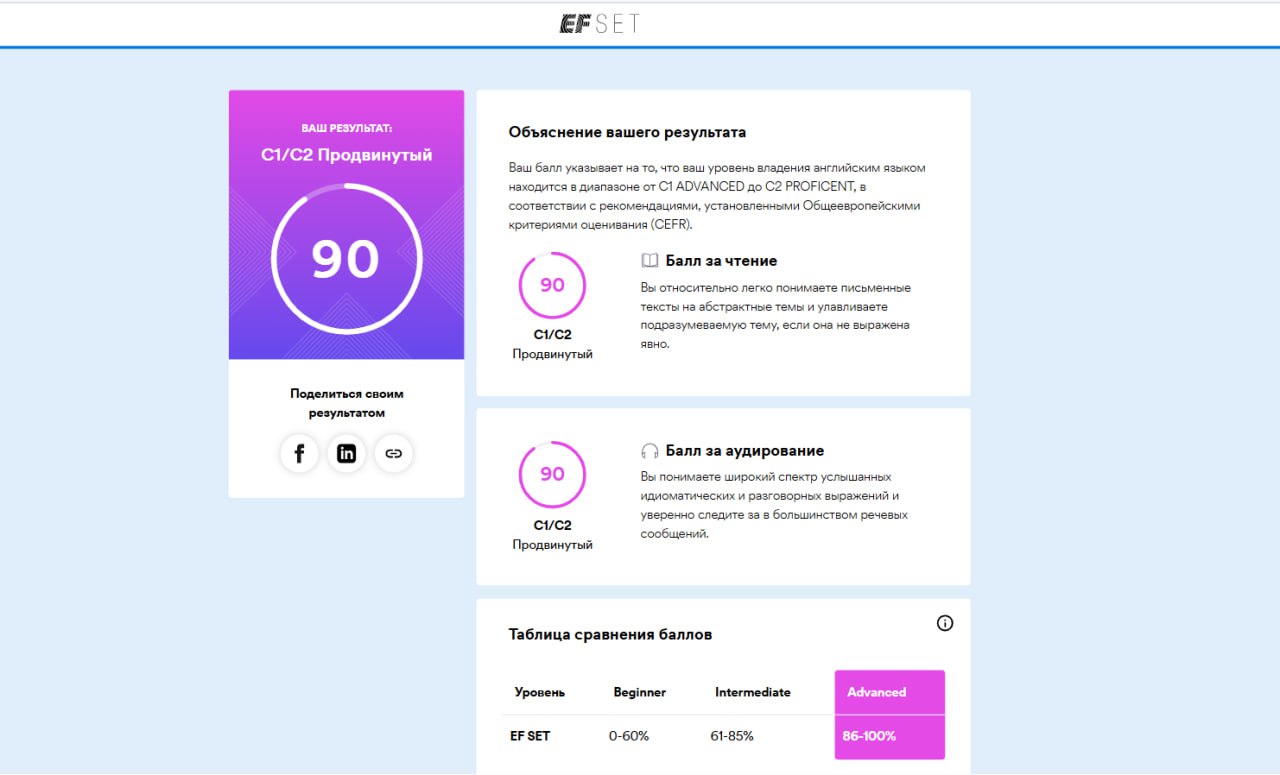Image resolution: width=1280 pixels, height=775 pixels.
Task: Open the score table info icon
Action: point(945,623)
